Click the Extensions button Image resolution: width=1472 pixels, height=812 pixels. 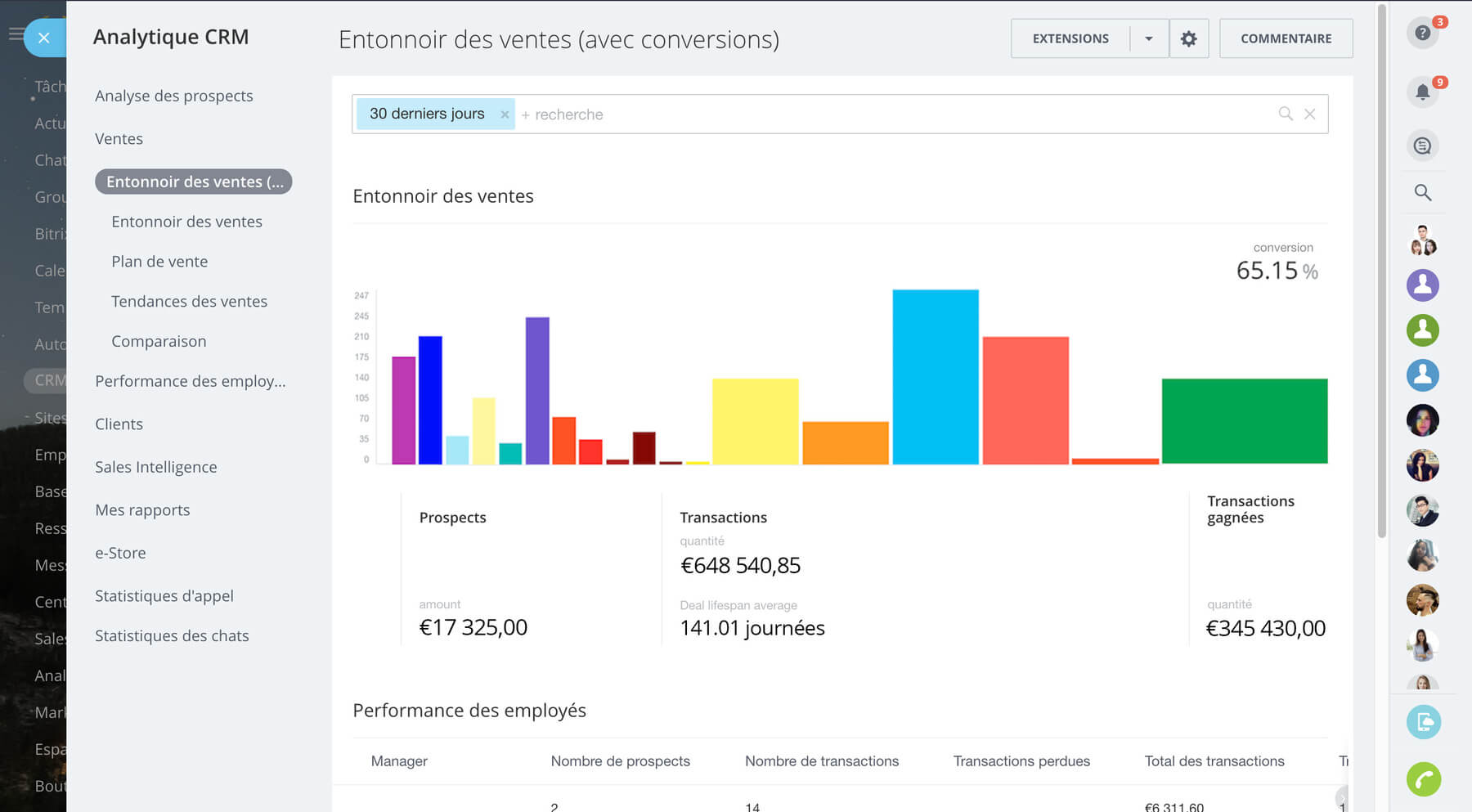pos(1070,38)
